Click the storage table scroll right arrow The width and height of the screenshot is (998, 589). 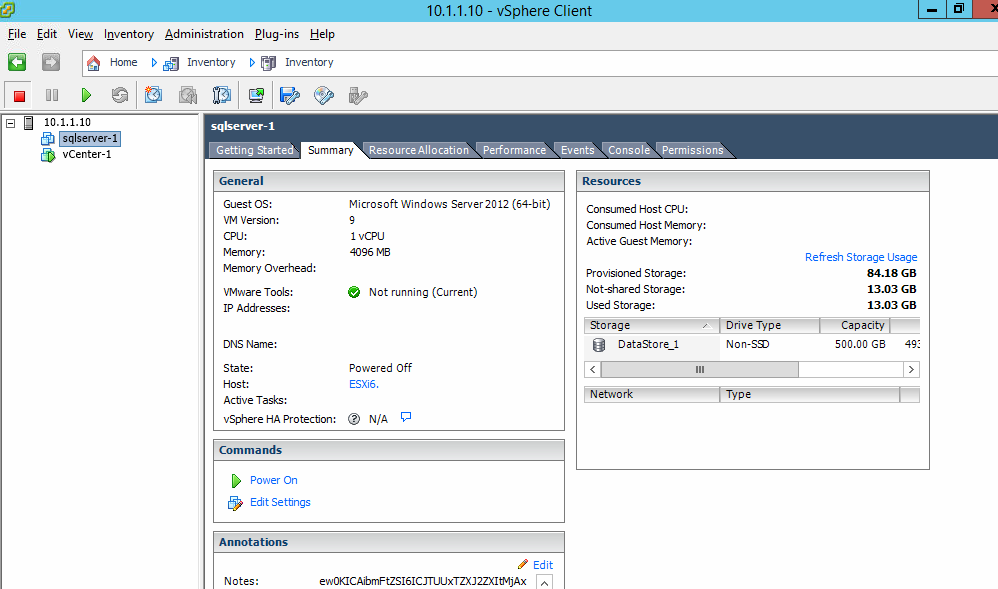coord(911,369)
